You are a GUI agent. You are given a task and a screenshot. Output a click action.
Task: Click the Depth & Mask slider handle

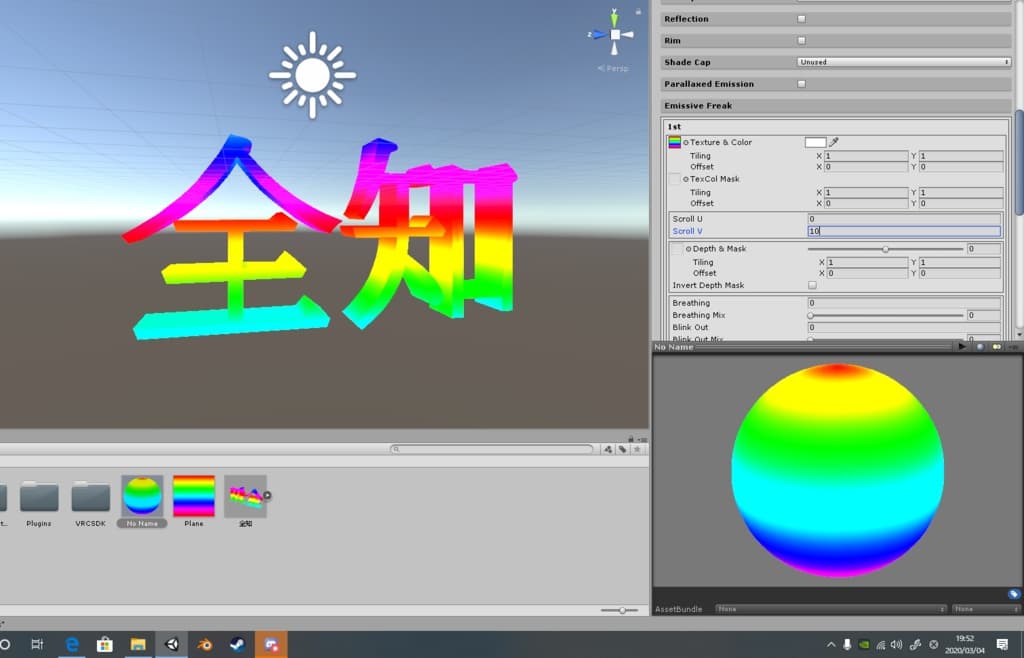(x=885, y=249)
